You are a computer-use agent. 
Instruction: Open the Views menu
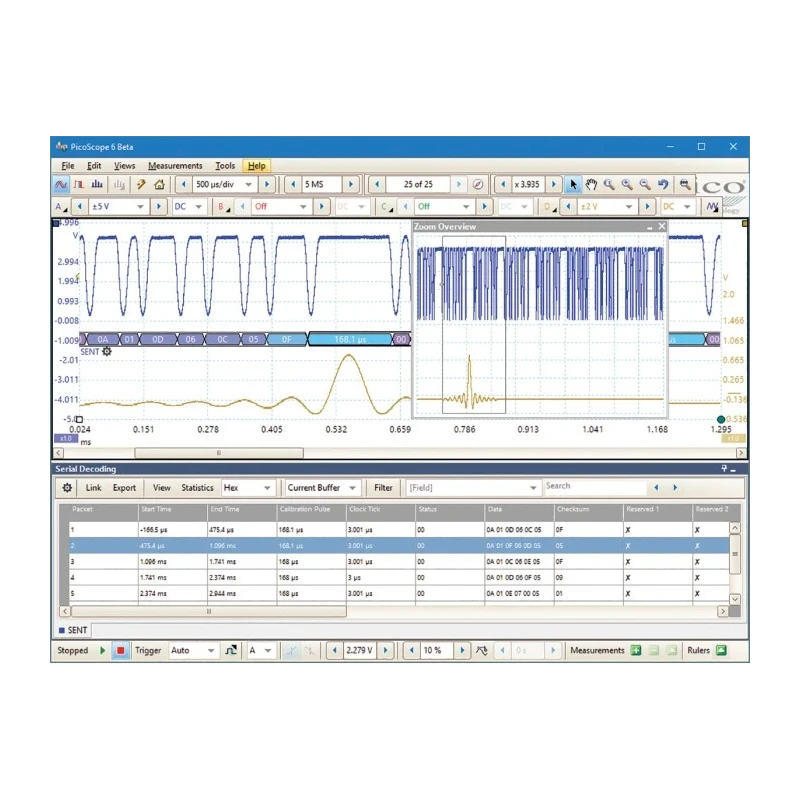click(x=124, y=166)
